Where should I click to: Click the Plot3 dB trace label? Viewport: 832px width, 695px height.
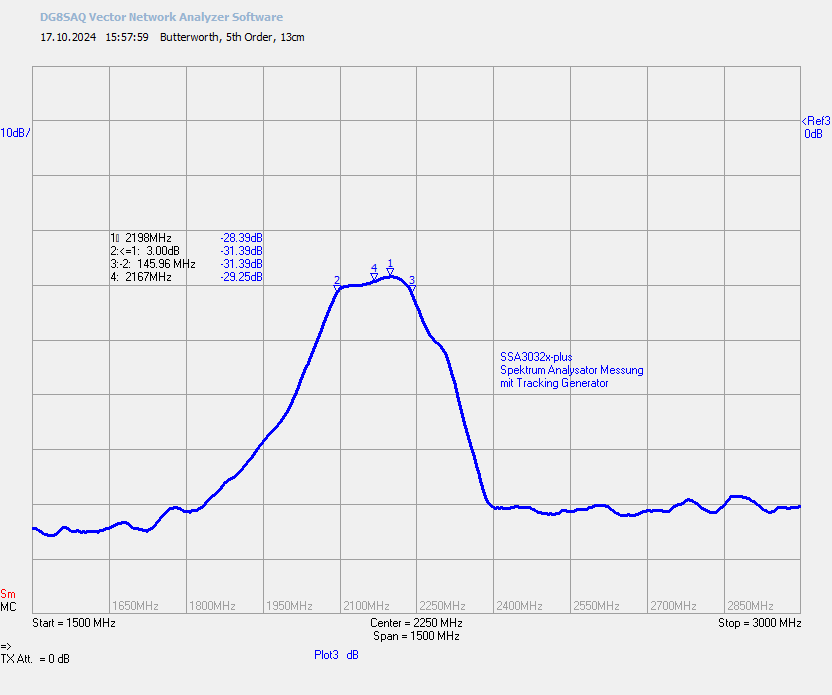336,655
